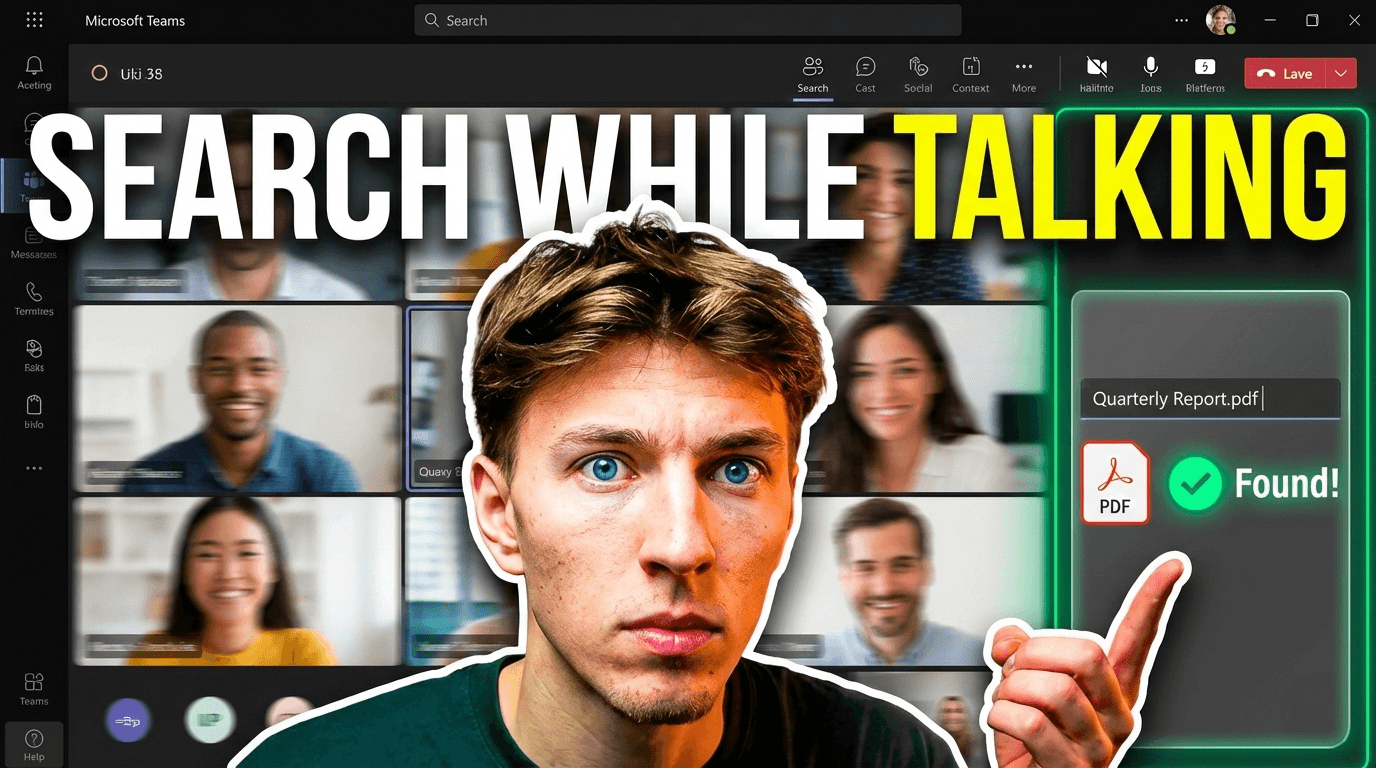Open the More meeting options
The width and height of the screenshot is (1376, 768).
tap(1024, 75)
